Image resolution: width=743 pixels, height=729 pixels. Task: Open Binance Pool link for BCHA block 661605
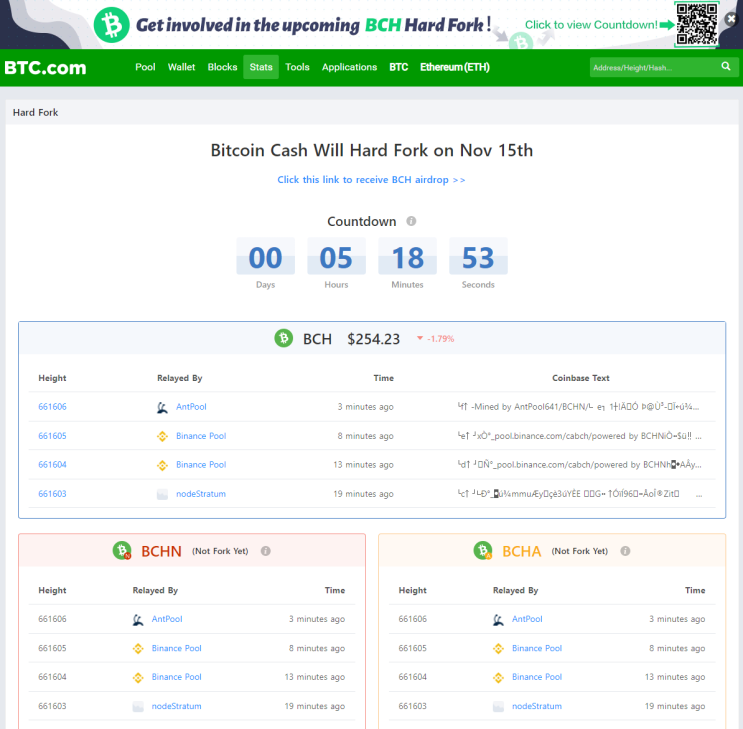coord(537,648)
